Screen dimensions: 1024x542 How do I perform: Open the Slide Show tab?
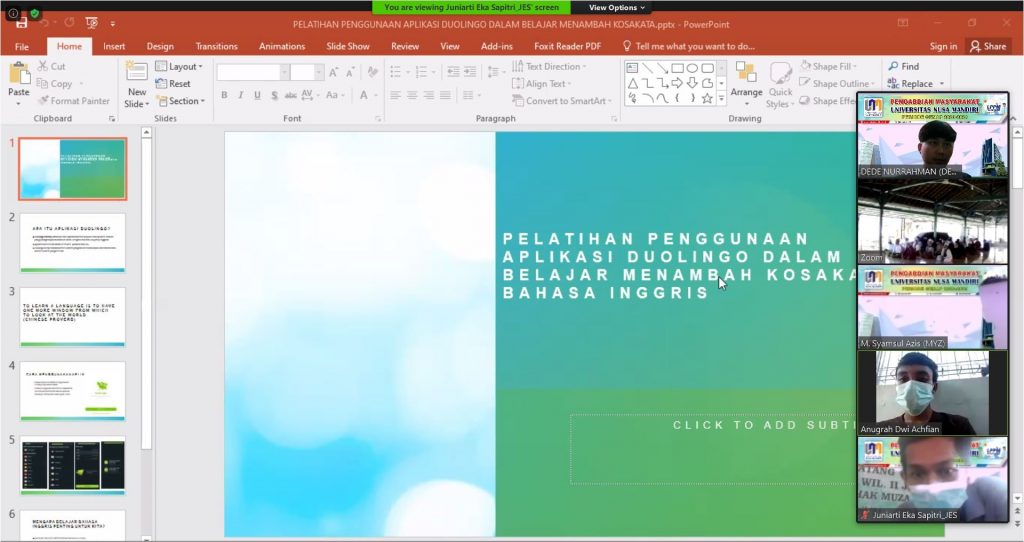pos(348,46)
